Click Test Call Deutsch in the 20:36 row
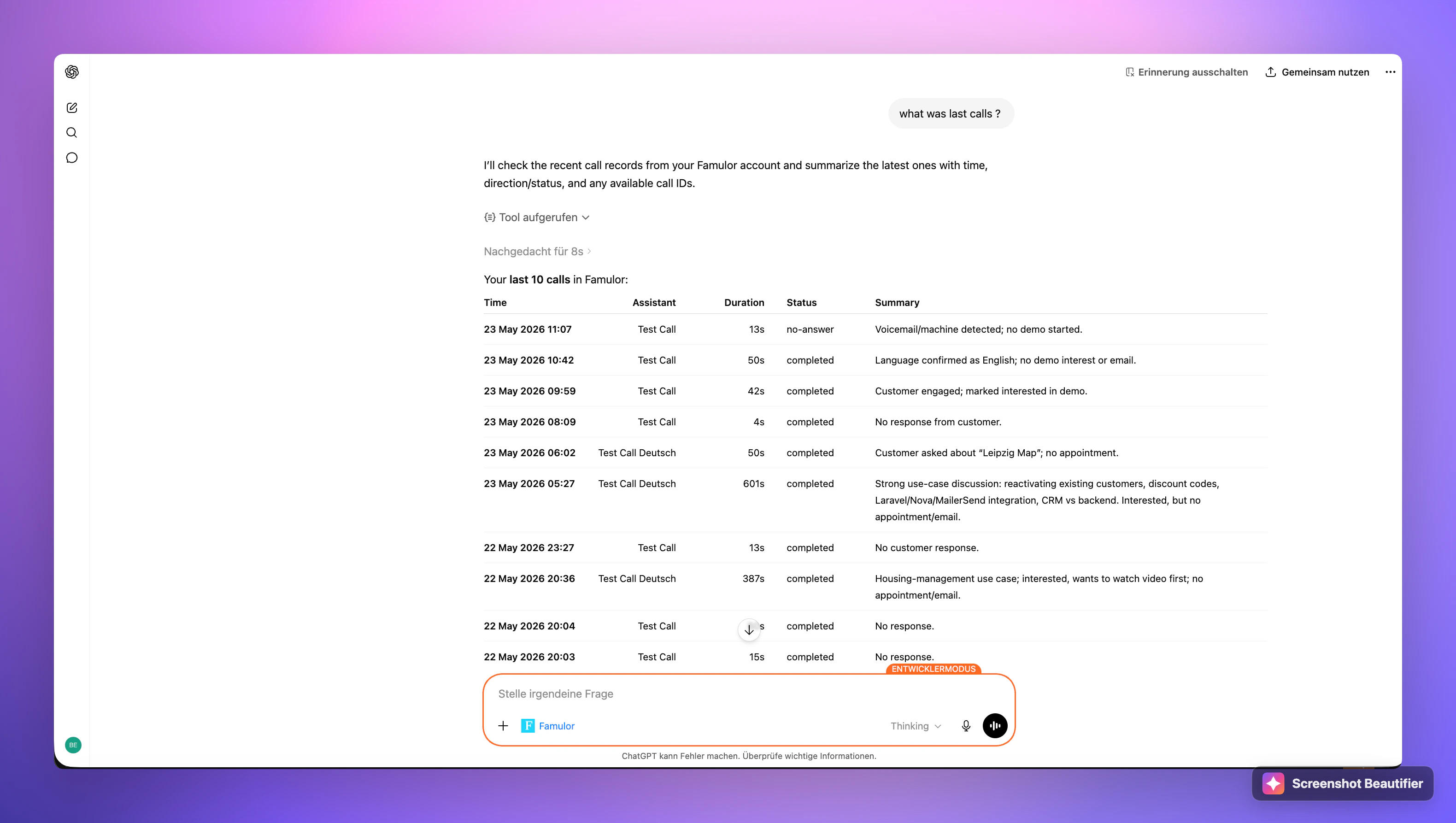Viewport: 1456px width, 823px height. pyautogui.click(x=637, y=579)
